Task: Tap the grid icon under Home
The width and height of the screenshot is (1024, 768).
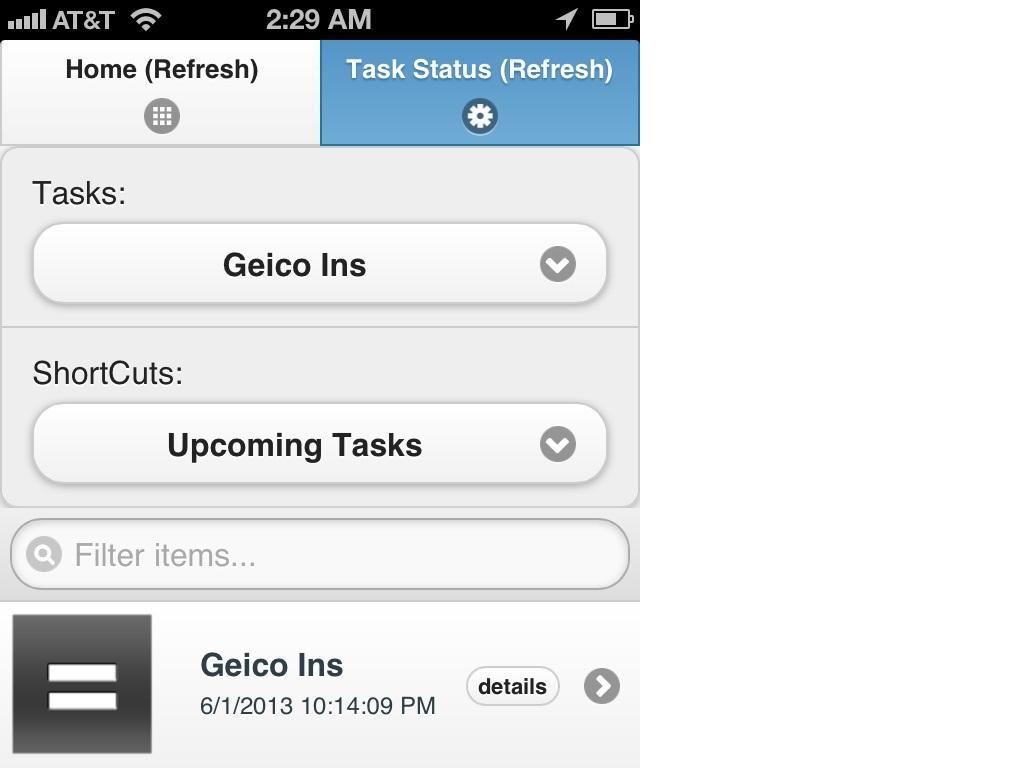Action: tap(162, 116)
